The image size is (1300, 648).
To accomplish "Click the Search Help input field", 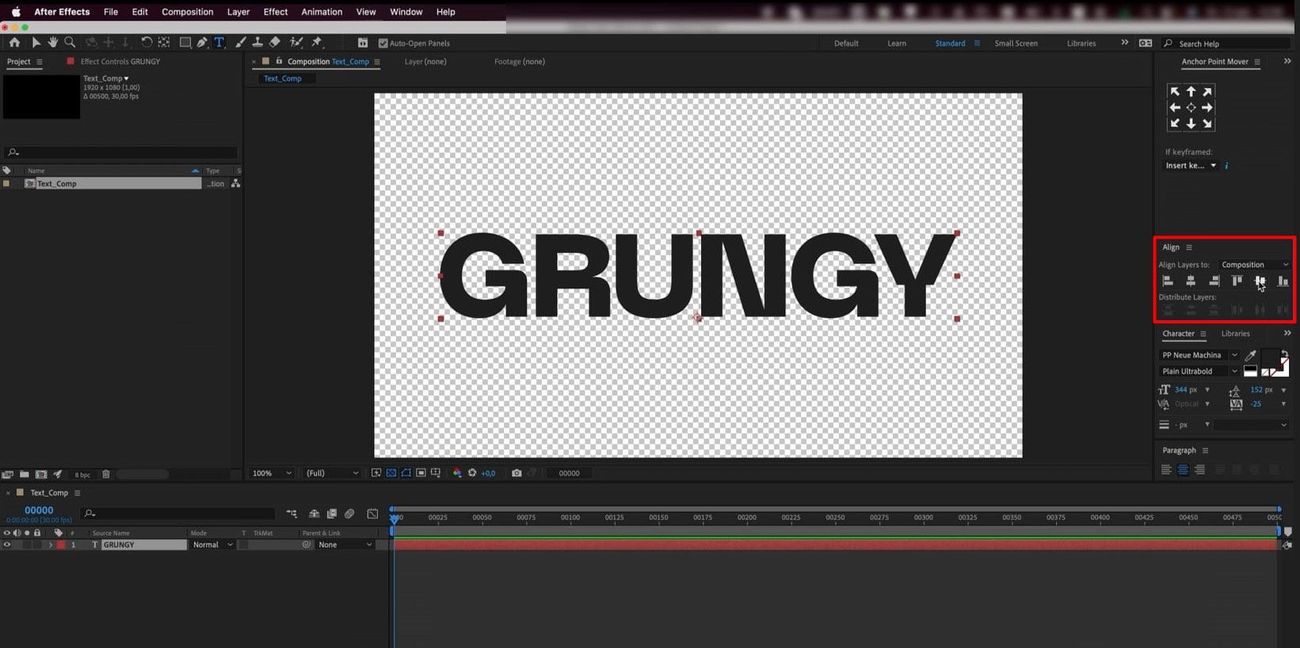I will coord(1230,44).
